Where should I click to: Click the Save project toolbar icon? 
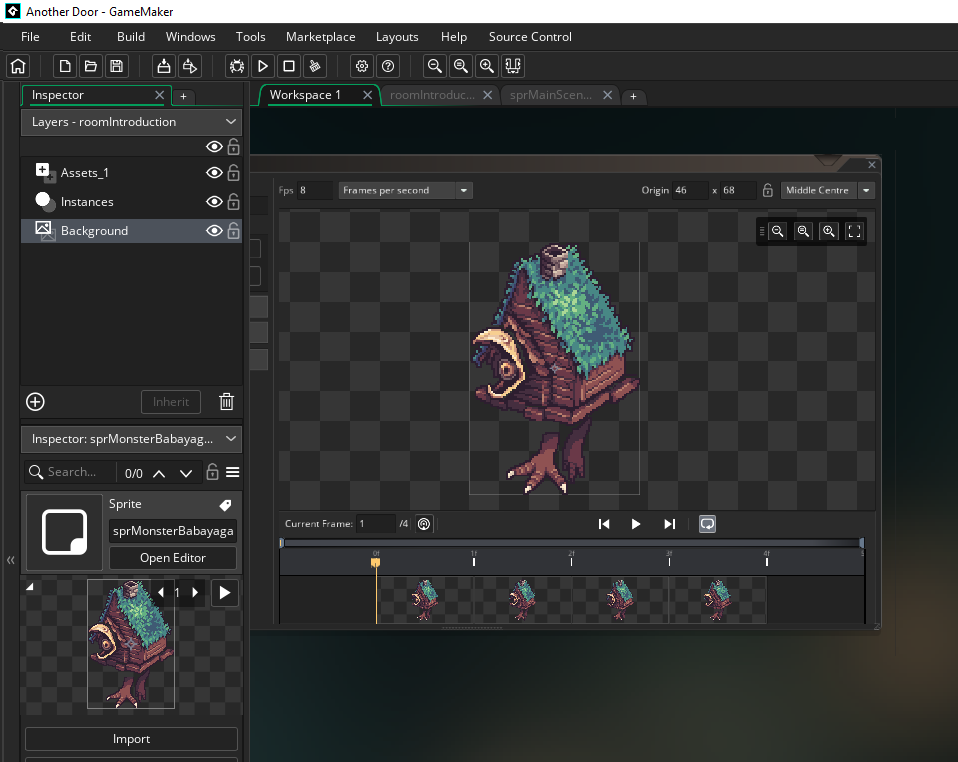[116, 66]
